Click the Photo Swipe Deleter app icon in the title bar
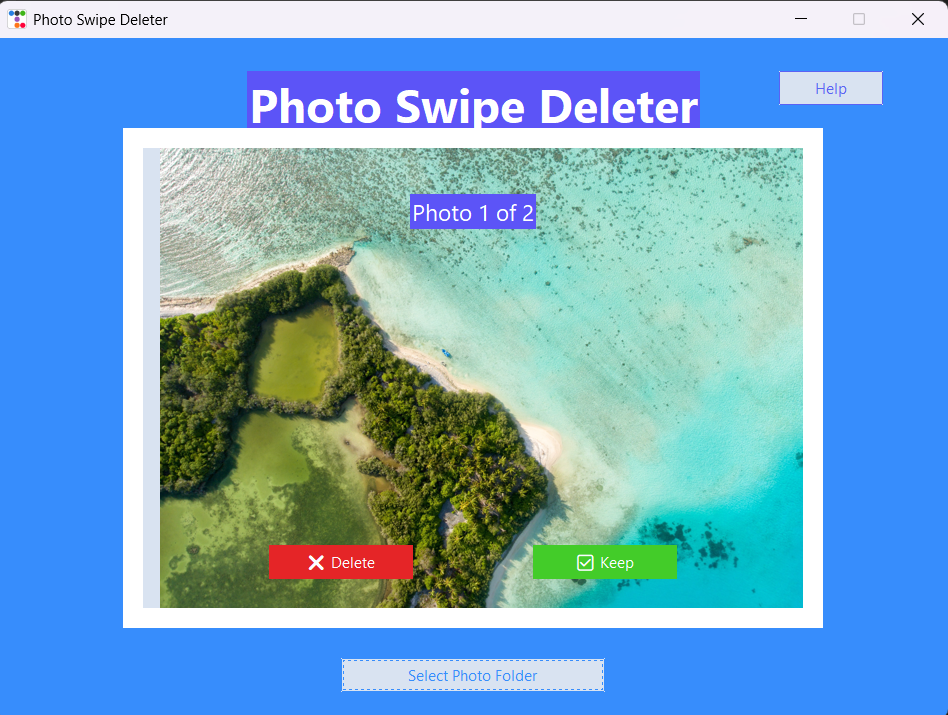948x715 pixels. pos(18,19)
